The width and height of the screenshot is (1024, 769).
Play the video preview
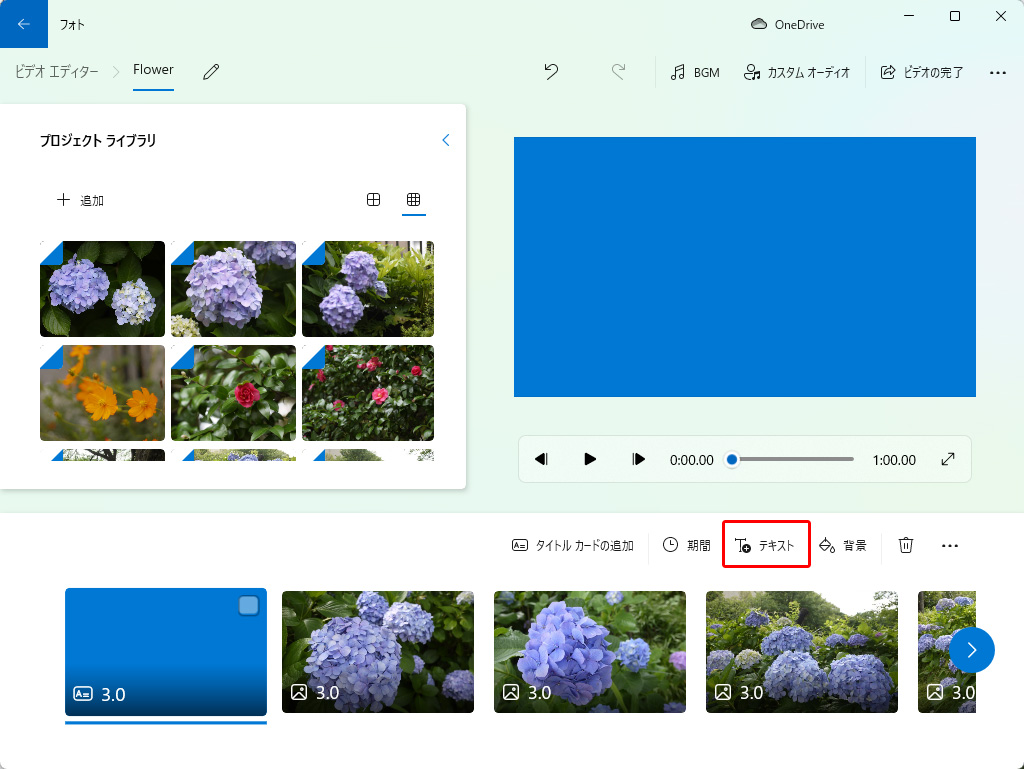pos(590,460)
